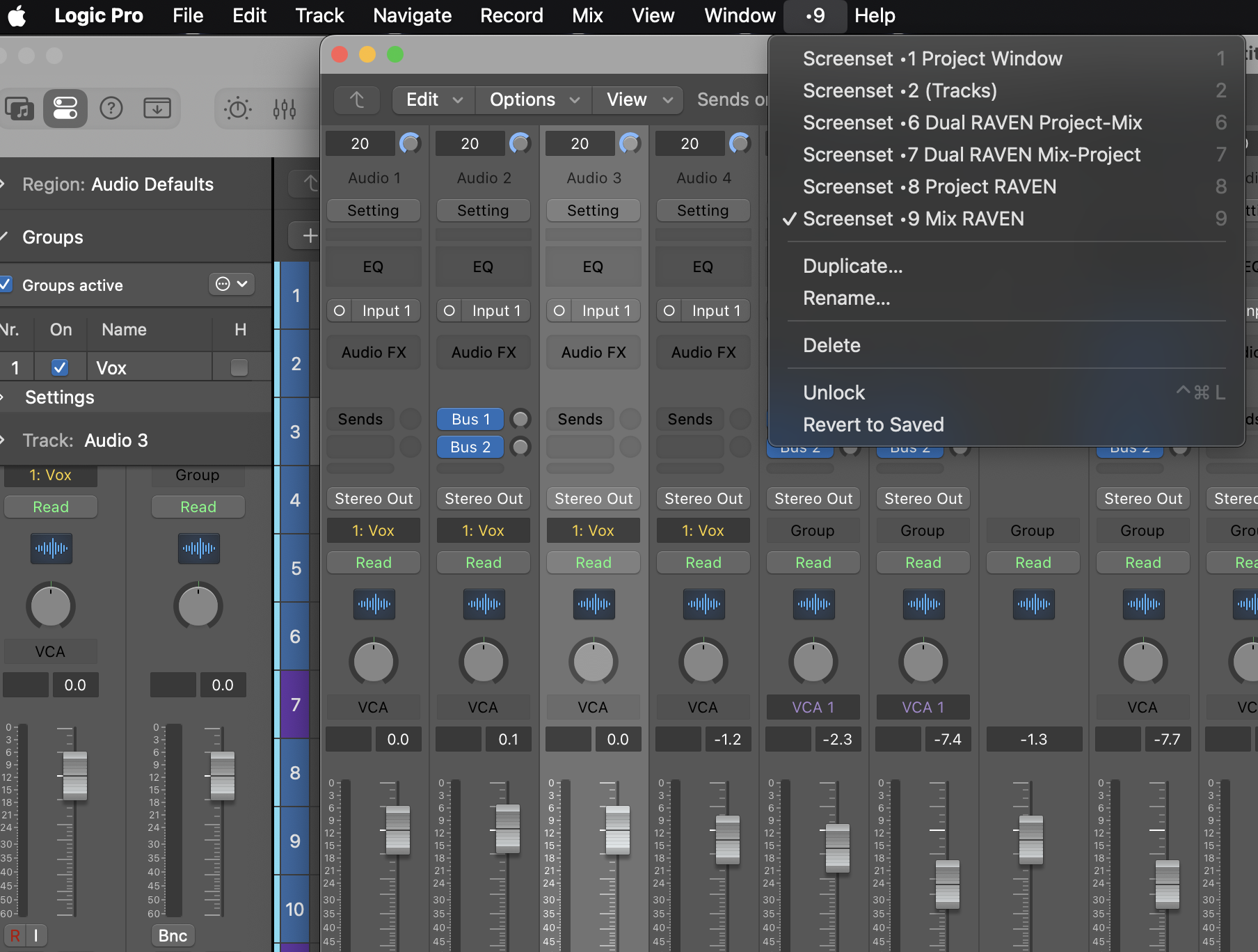Viewport: 1258px width, 952px height.
Task: Open Audio 1 Stereo Out output menu
Action: click(374, 498)
